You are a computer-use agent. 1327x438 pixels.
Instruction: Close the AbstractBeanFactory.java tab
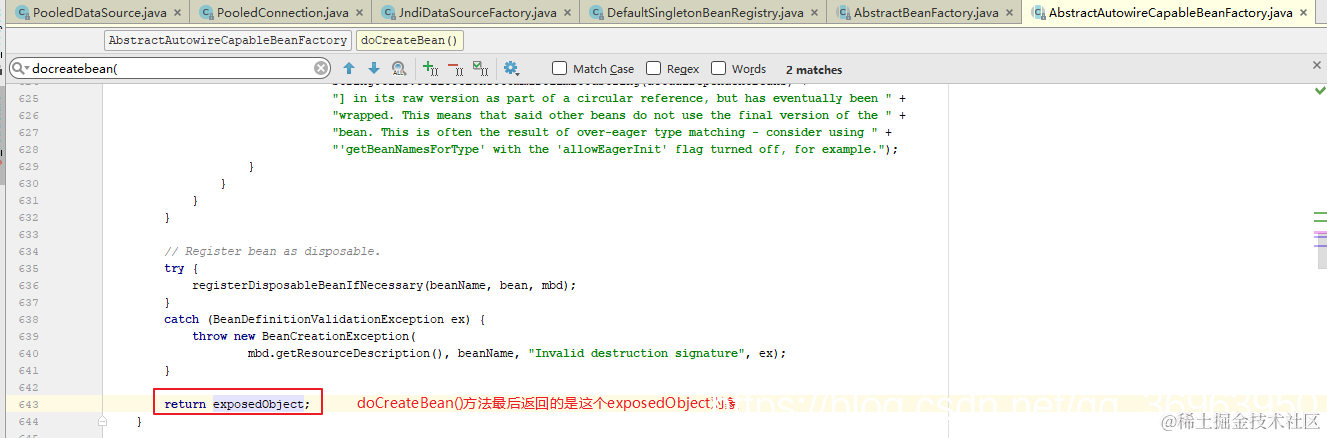coord(1008,13)
